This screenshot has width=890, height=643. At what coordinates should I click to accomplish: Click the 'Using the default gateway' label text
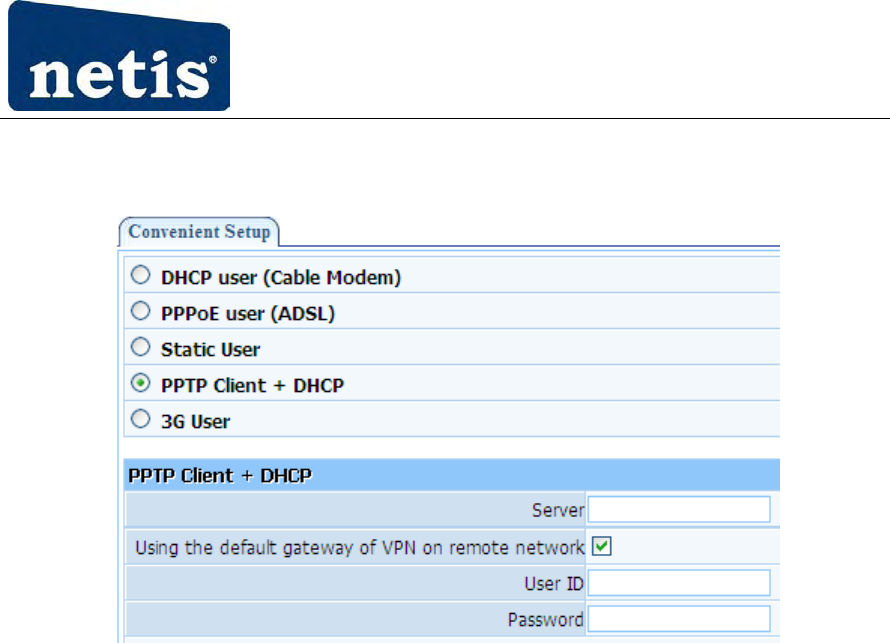coord(359,547)
